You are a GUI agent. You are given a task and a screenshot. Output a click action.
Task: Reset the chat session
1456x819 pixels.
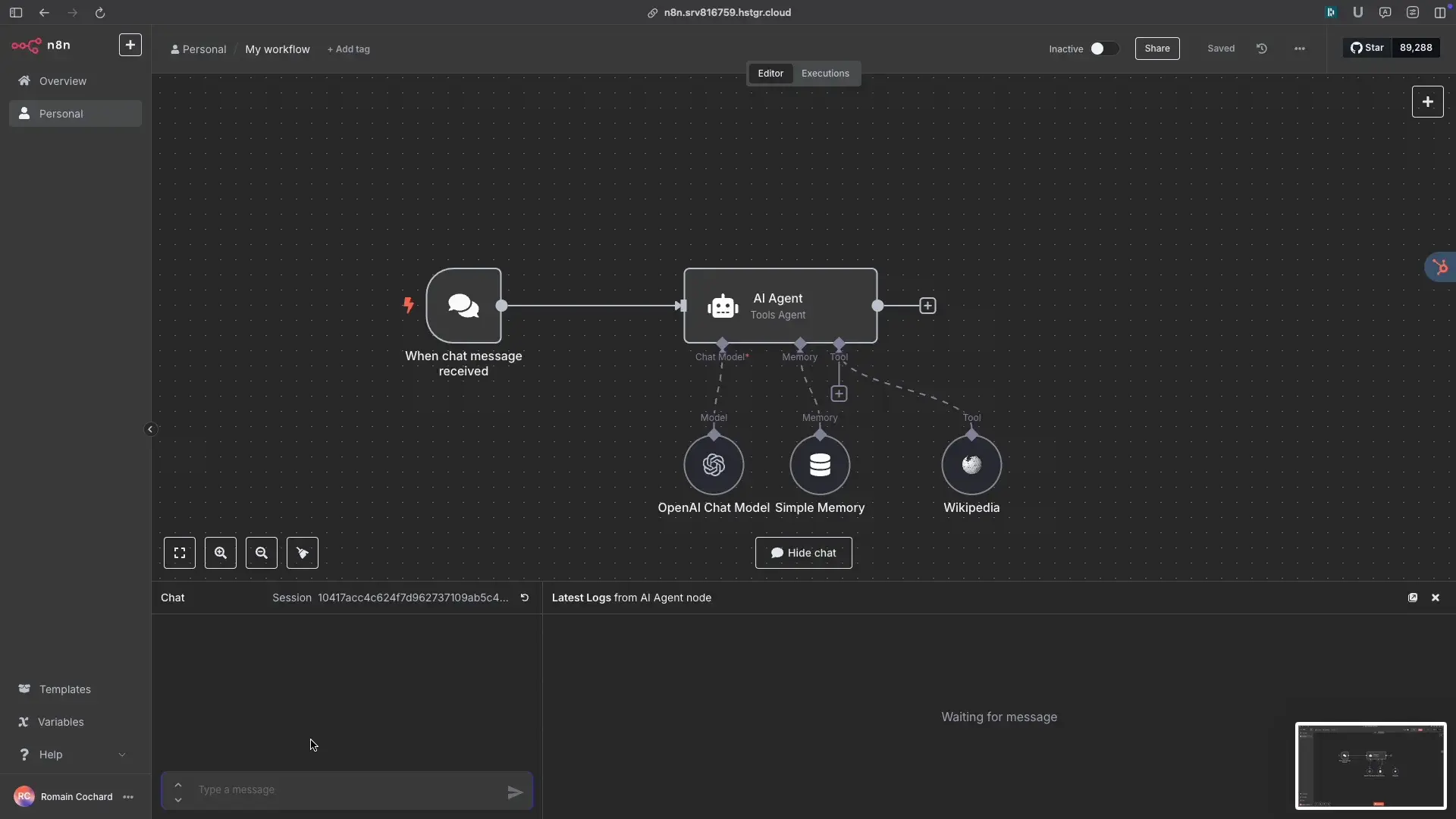click(524, 598)
